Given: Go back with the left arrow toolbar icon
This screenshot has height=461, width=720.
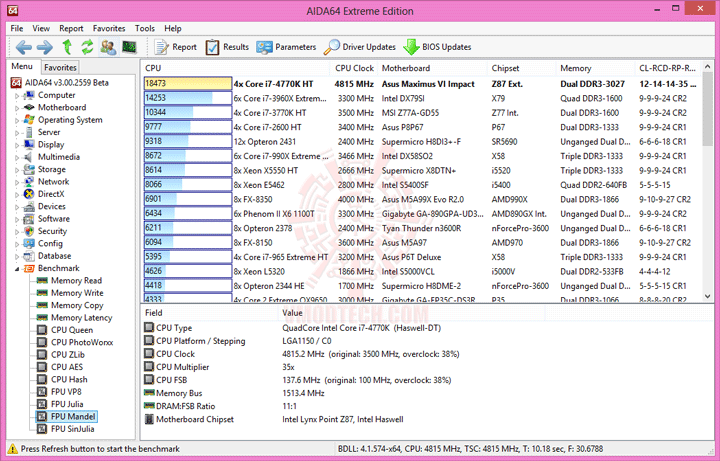Looking at the screenshot, I should coord(23,47).
